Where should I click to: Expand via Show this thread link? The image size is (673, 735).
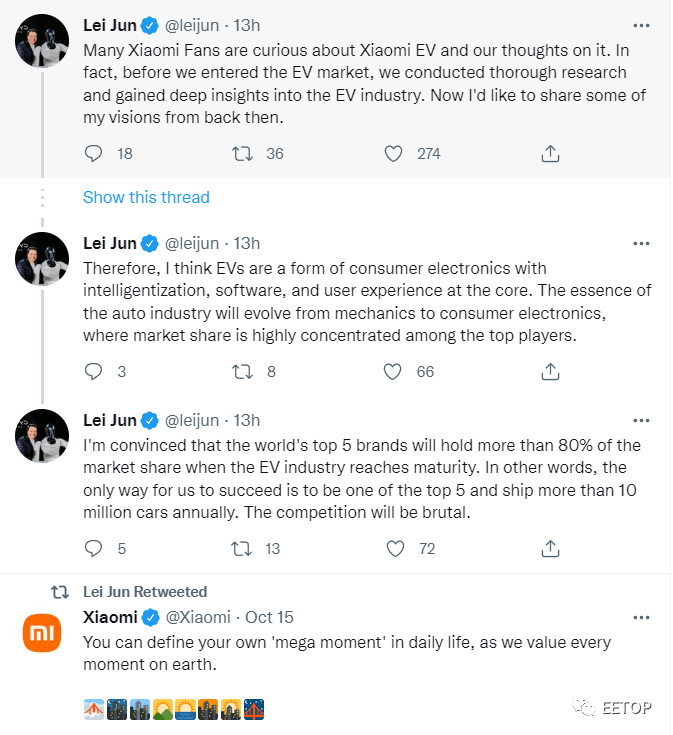[x=146, y=197]
